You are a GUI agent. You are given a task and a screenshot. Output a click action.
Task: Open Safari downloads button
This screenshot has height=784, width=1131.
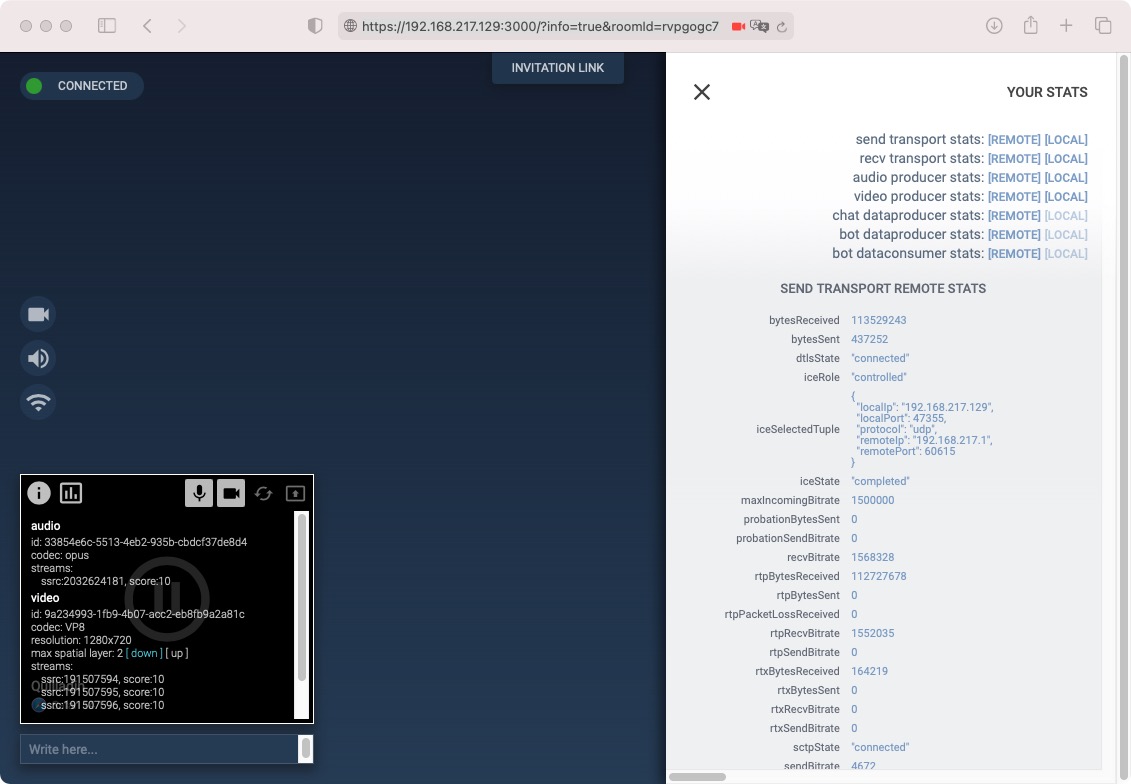[x=994, y=26]
